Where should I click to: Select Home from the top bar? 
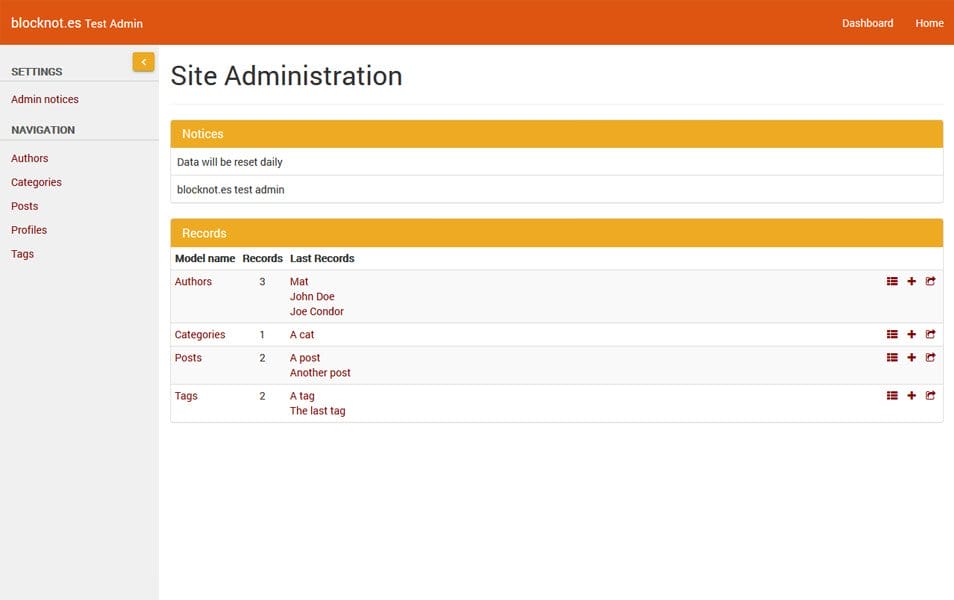pos(929,22)
